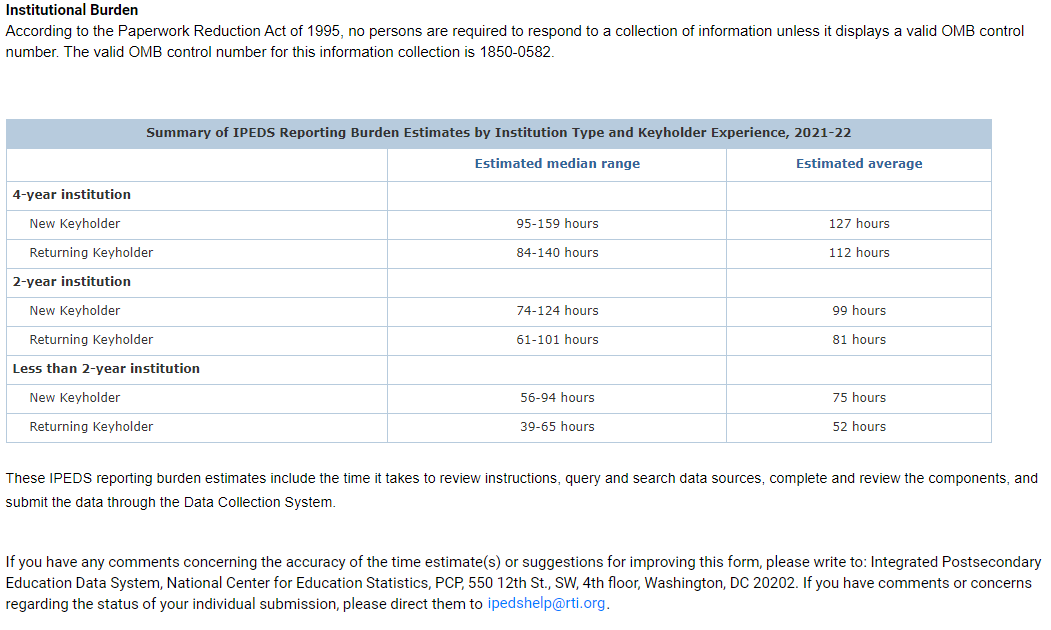Click the Institutional Burden heading
Screen dimensions: 1051x630
click(x=72, y=10)
